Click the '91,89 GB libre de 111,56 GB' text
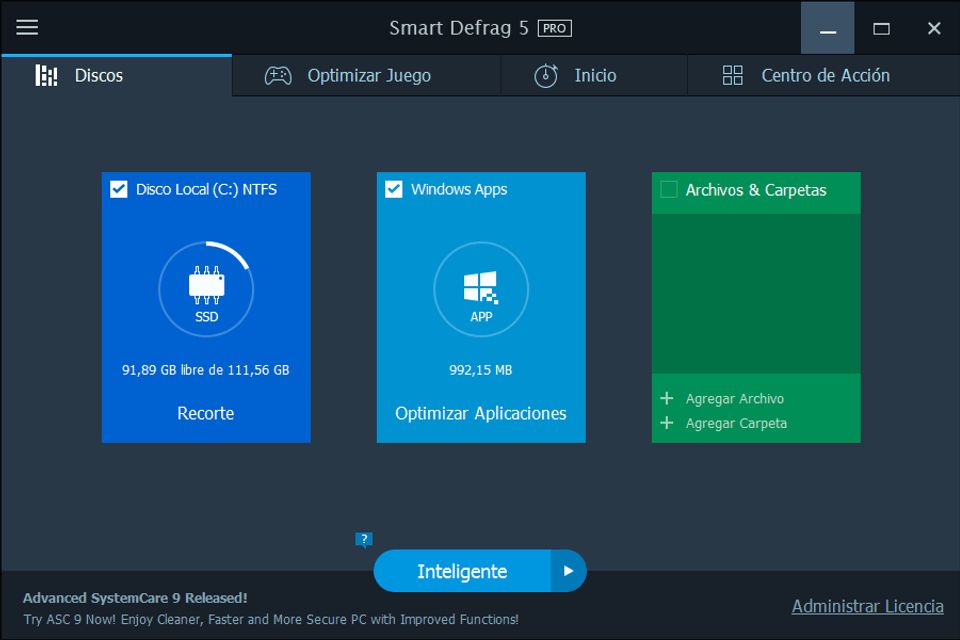 pyautogui.click(x=206, y=370)
